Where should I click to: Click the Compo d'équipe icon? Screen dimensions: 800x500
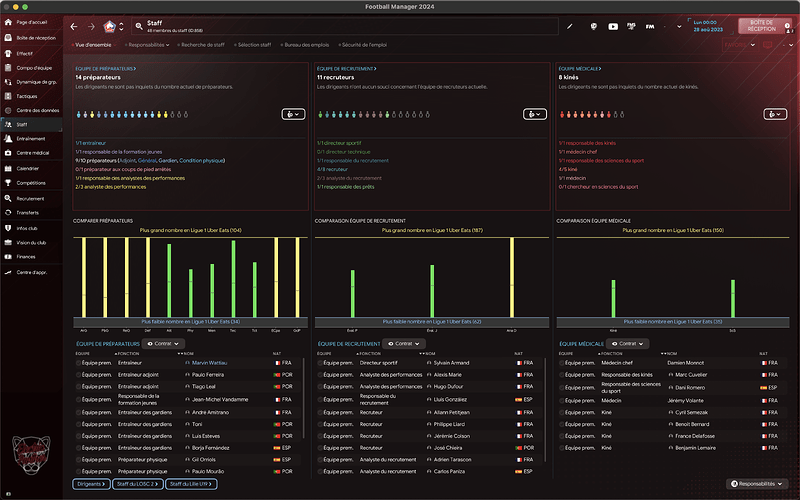coord(8,67)
